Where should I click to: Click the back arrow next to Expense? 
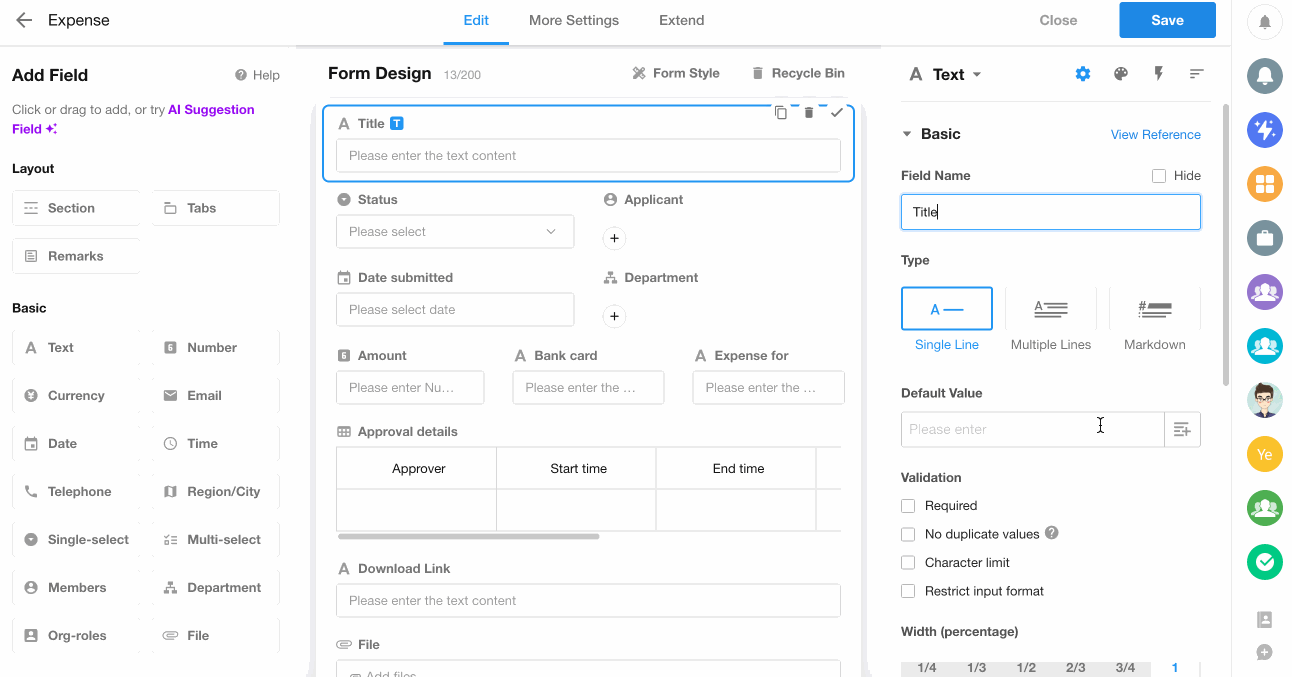[24, 20]
